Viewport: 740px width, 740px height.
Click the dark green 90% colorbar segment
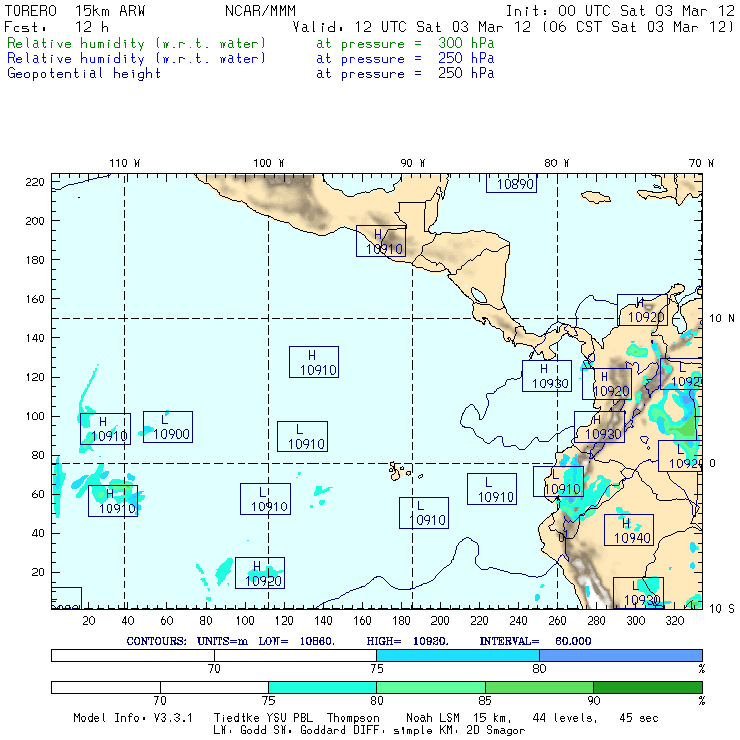648,687
